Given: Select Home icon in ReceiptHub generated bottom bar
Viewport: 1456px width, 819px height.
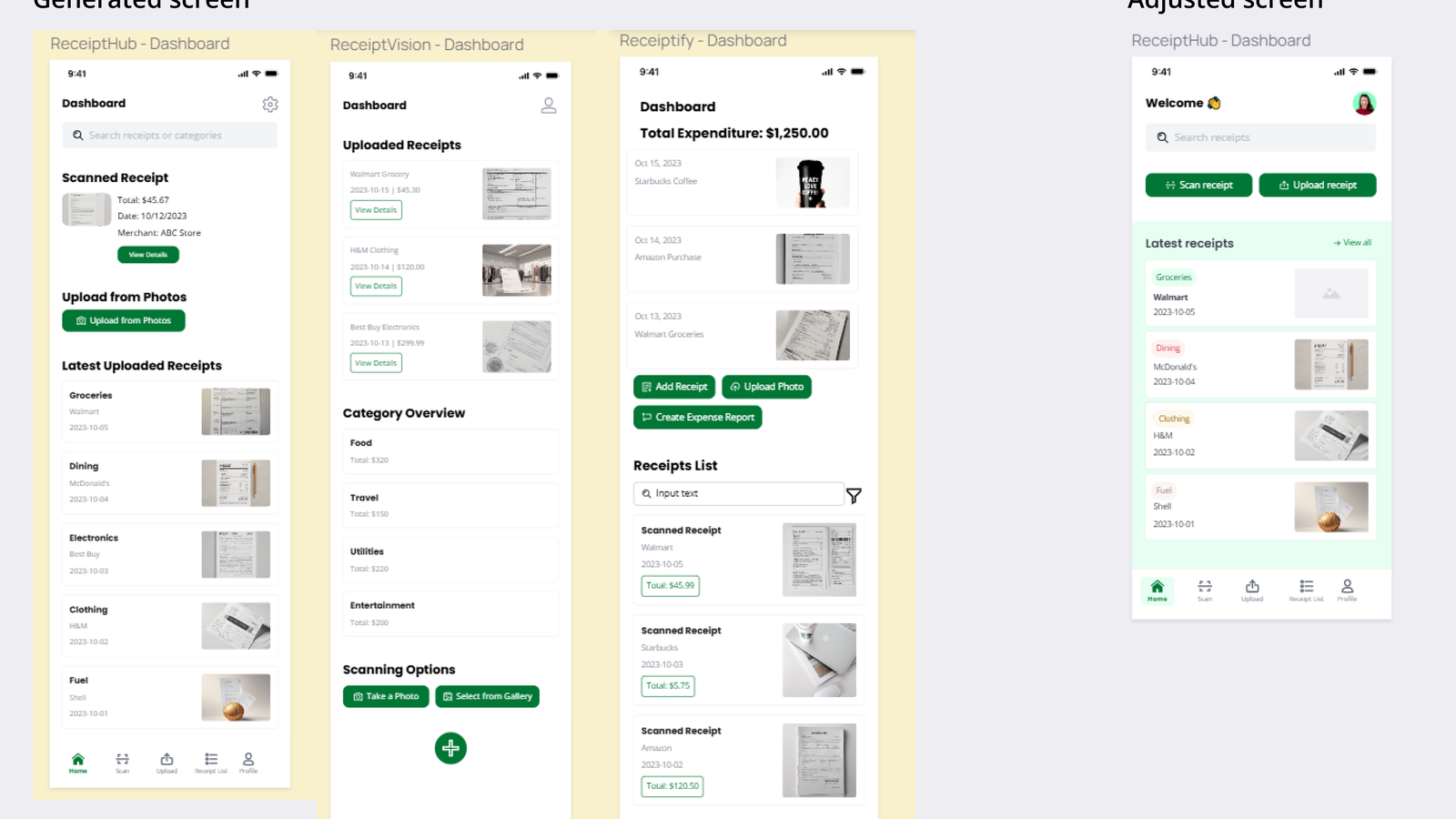Looking at the screenshot, I should (78, 763).
